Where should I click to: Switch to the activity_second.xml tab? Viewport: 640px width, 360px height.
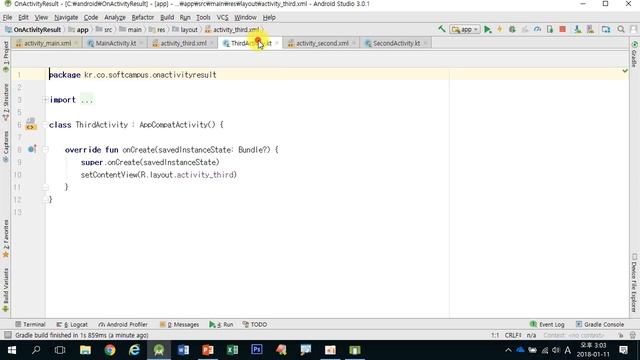tap(322, 43)
